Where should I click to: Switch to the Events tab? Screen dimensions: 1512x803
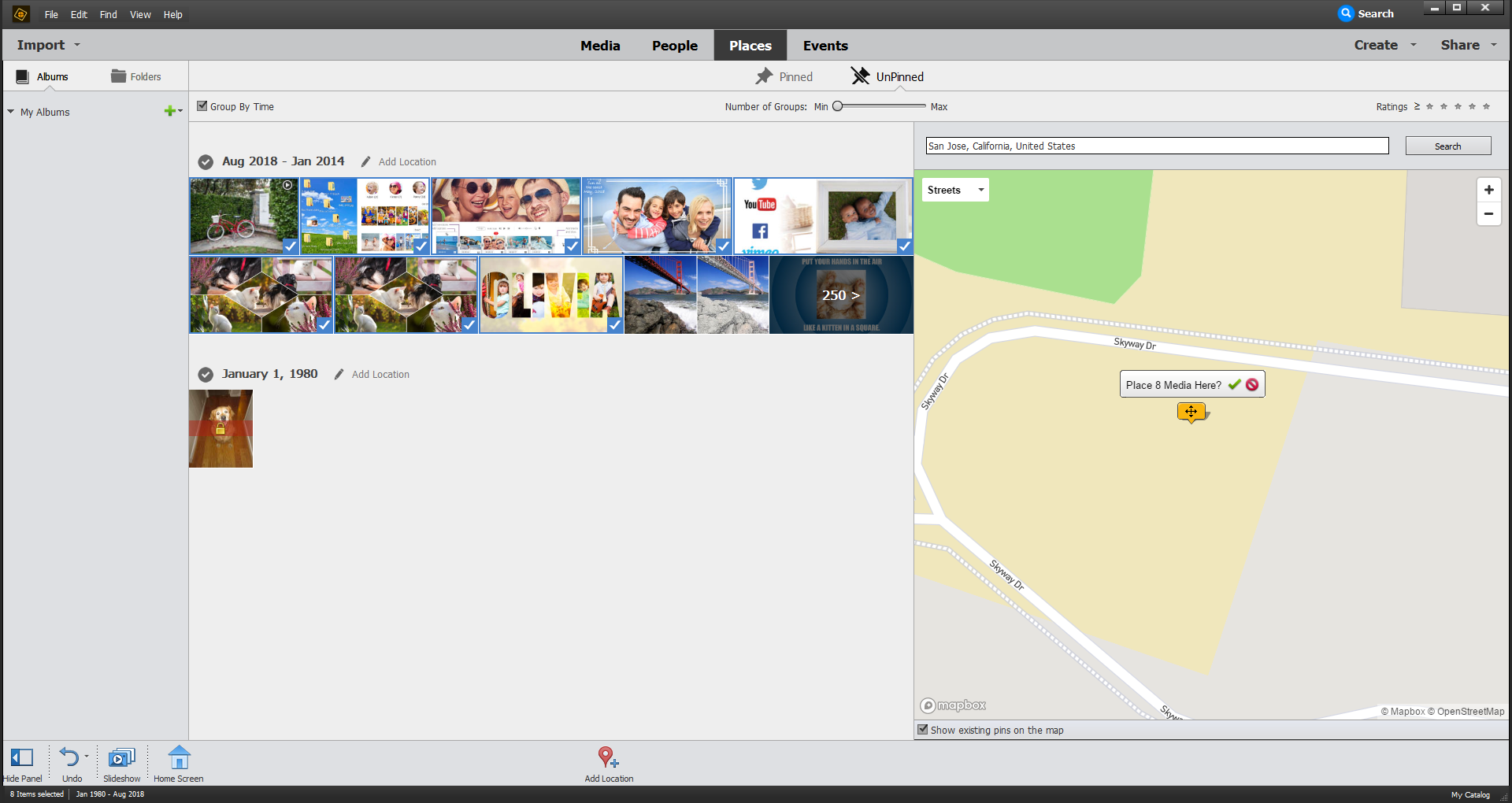pyautogui.click(x=825, y=46)
